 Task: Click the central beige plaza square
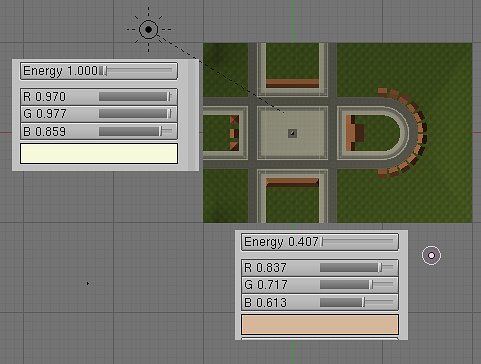point(292,133)
